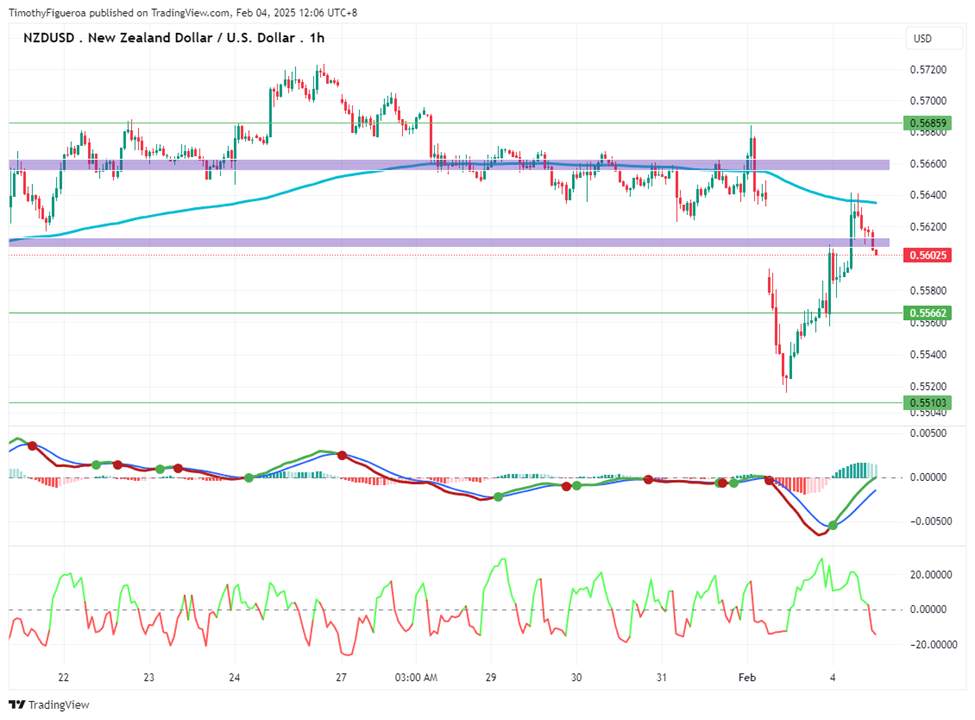Click the −20.00000 oscillator axis value
This screenshot has width=975, height=720.
click(933, 645)
